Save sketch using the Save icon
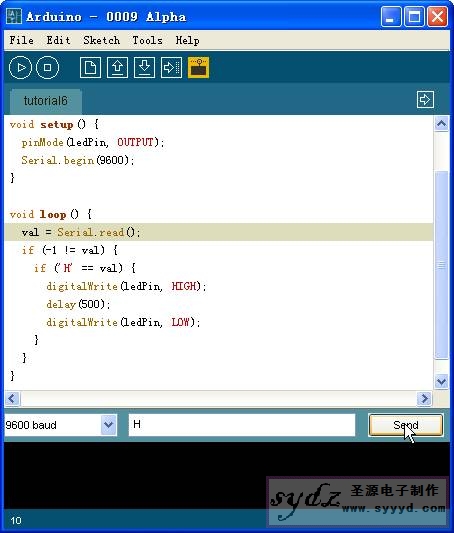Screen dimensions: 454x533 point(144,68)
